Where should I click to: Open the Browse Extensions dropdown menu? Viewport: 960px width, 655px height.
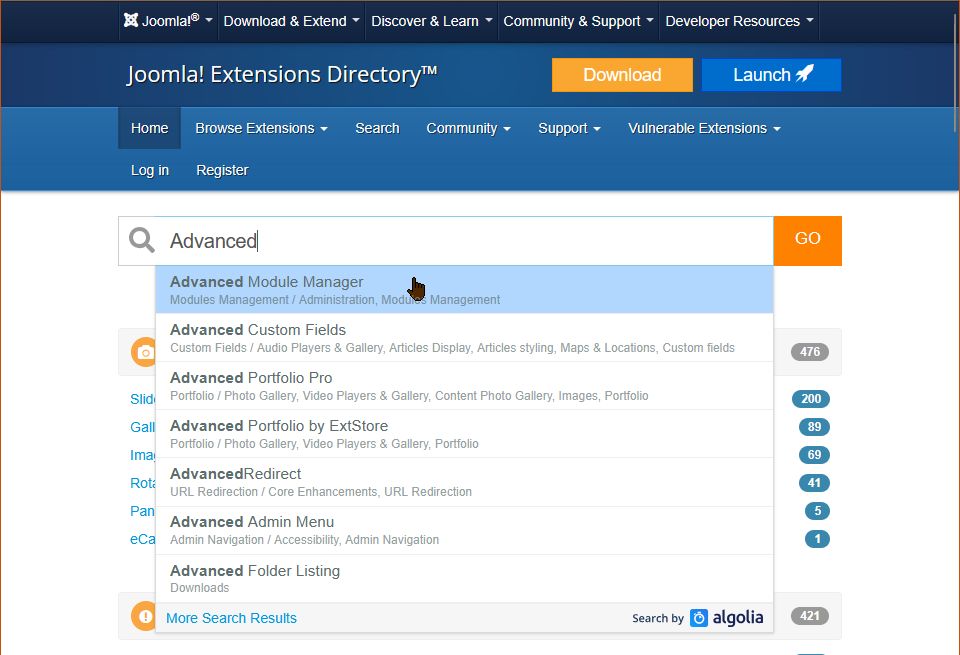coord(261,128)
